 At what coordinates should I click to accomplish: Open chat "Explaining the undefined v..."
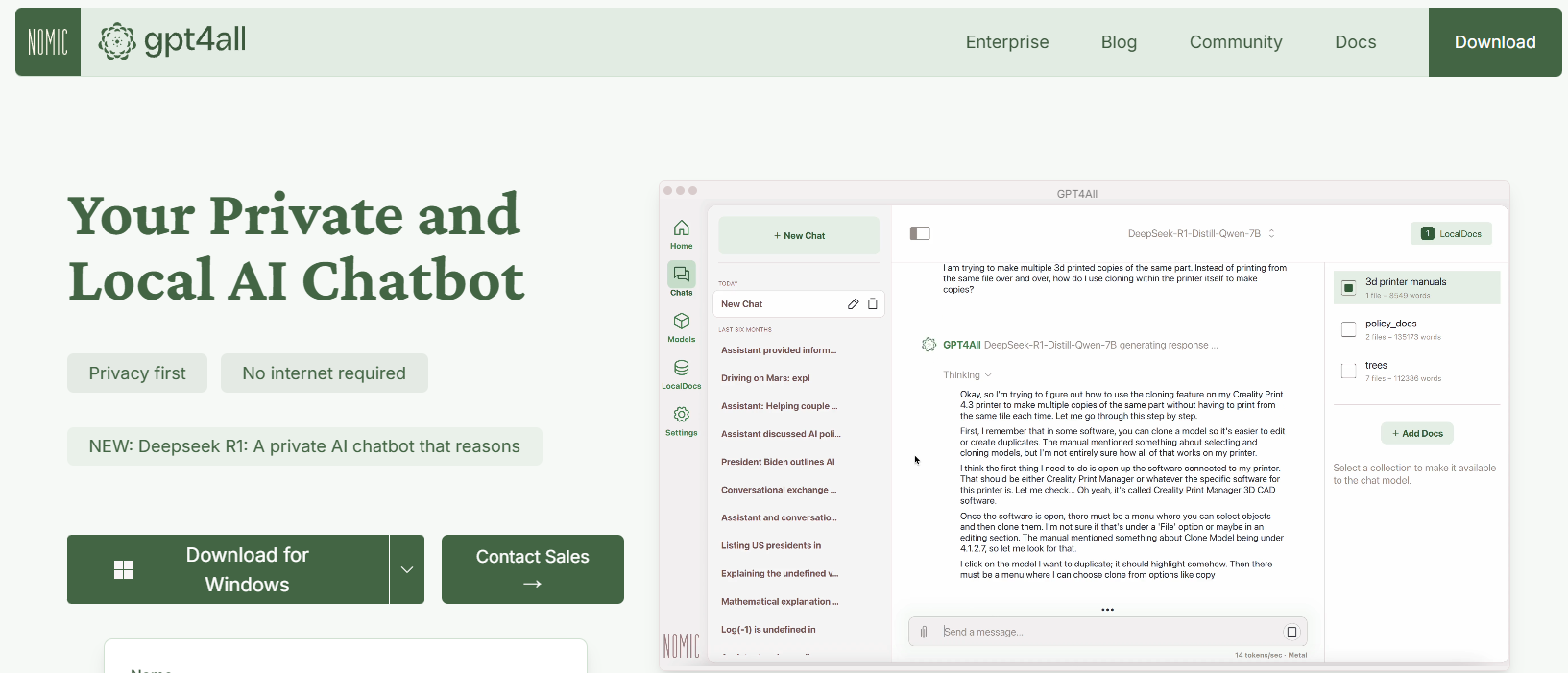[780, 573]
